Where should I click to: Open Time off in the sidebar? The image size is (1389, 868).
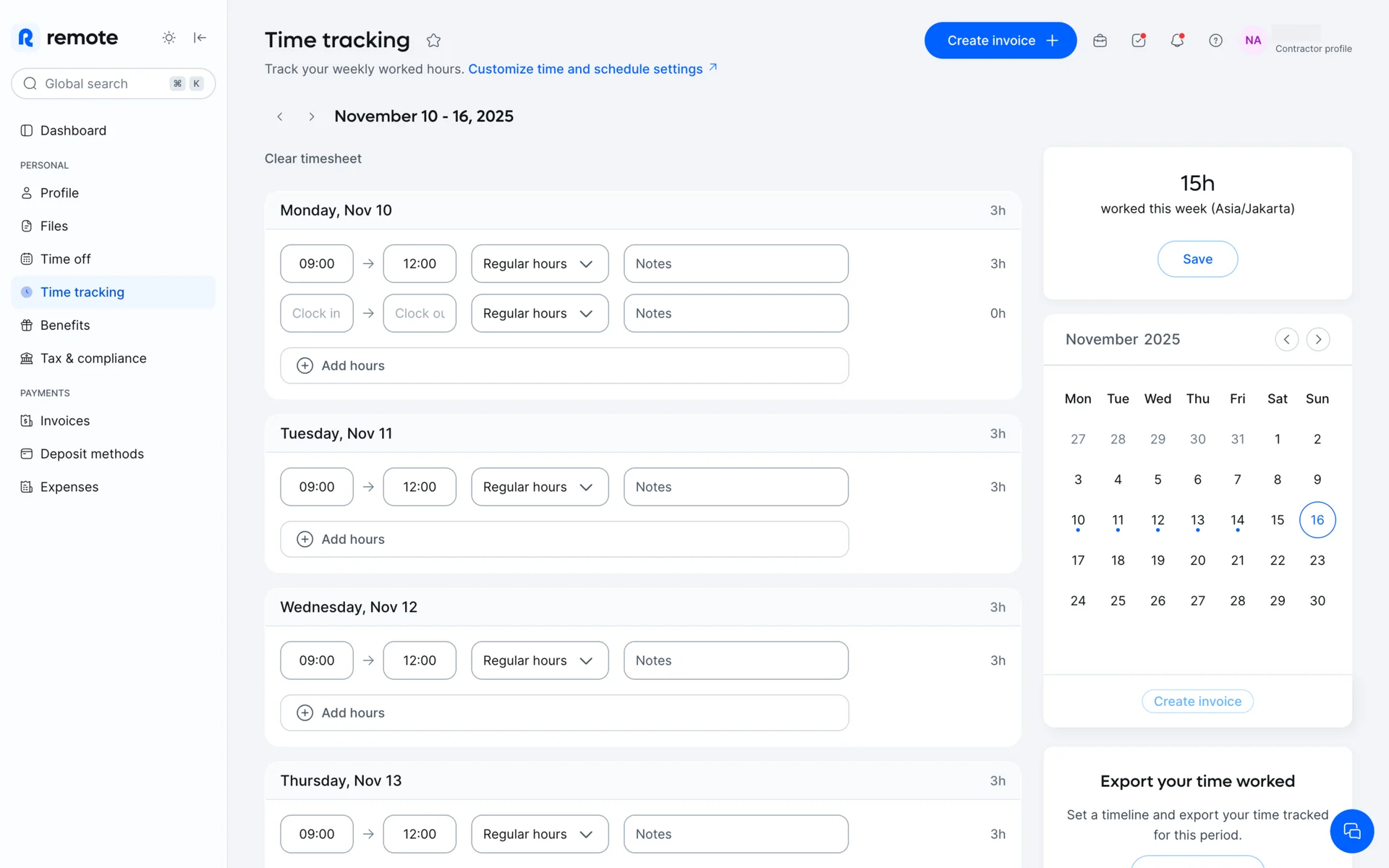tap(65, 259)
